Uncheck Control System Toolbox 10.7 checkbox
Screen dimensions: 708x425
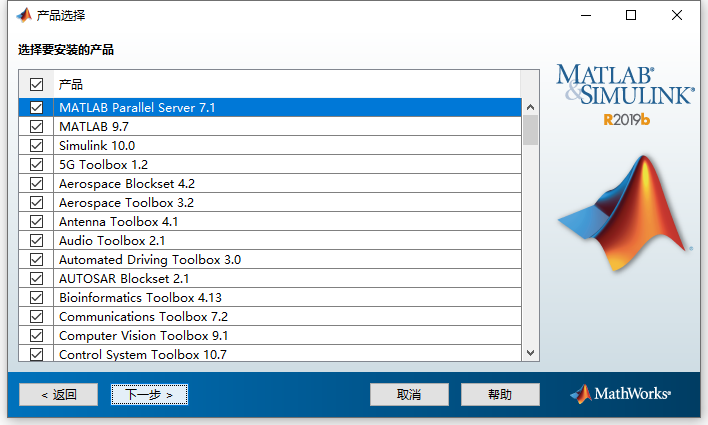point(37,354)
